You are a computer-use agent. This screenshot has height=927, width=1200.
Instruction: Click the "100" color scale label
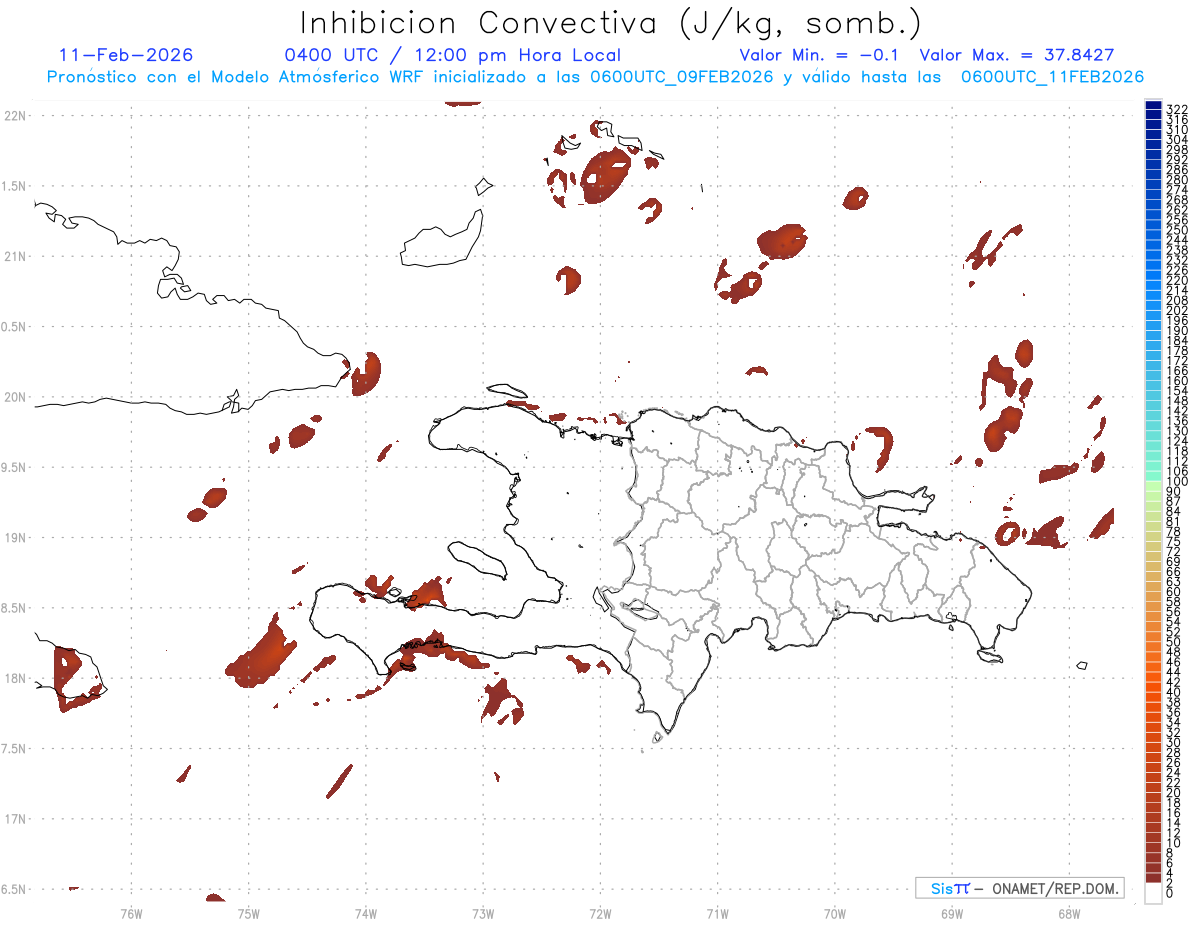click(1177, 482)
